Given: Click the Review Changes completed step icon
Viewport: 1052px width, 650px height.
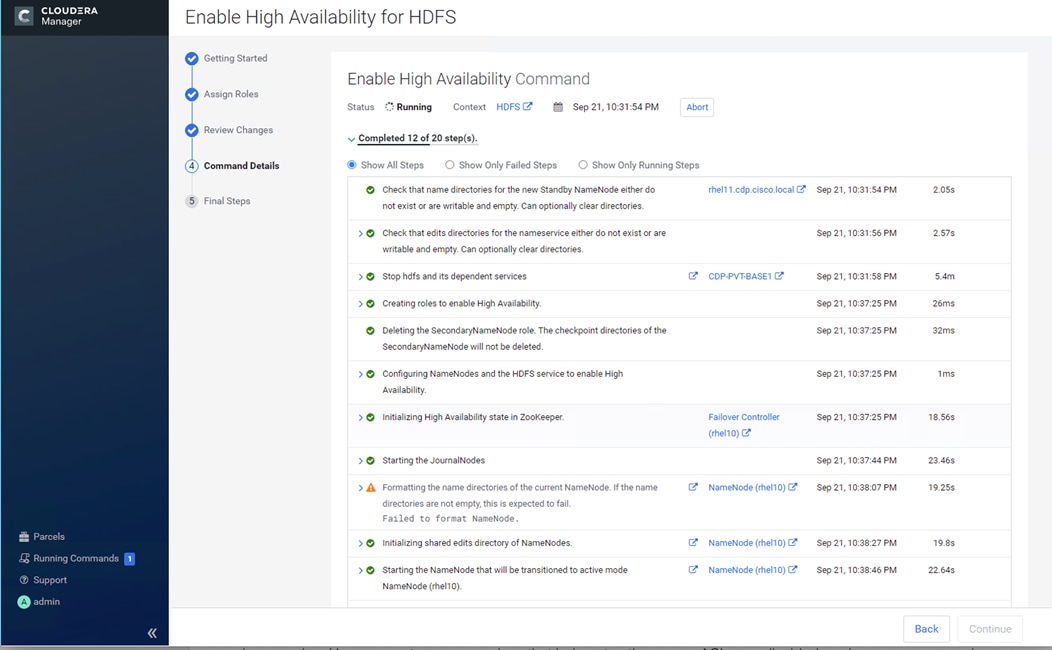Looking at the screenshot, I should point(192,129).
